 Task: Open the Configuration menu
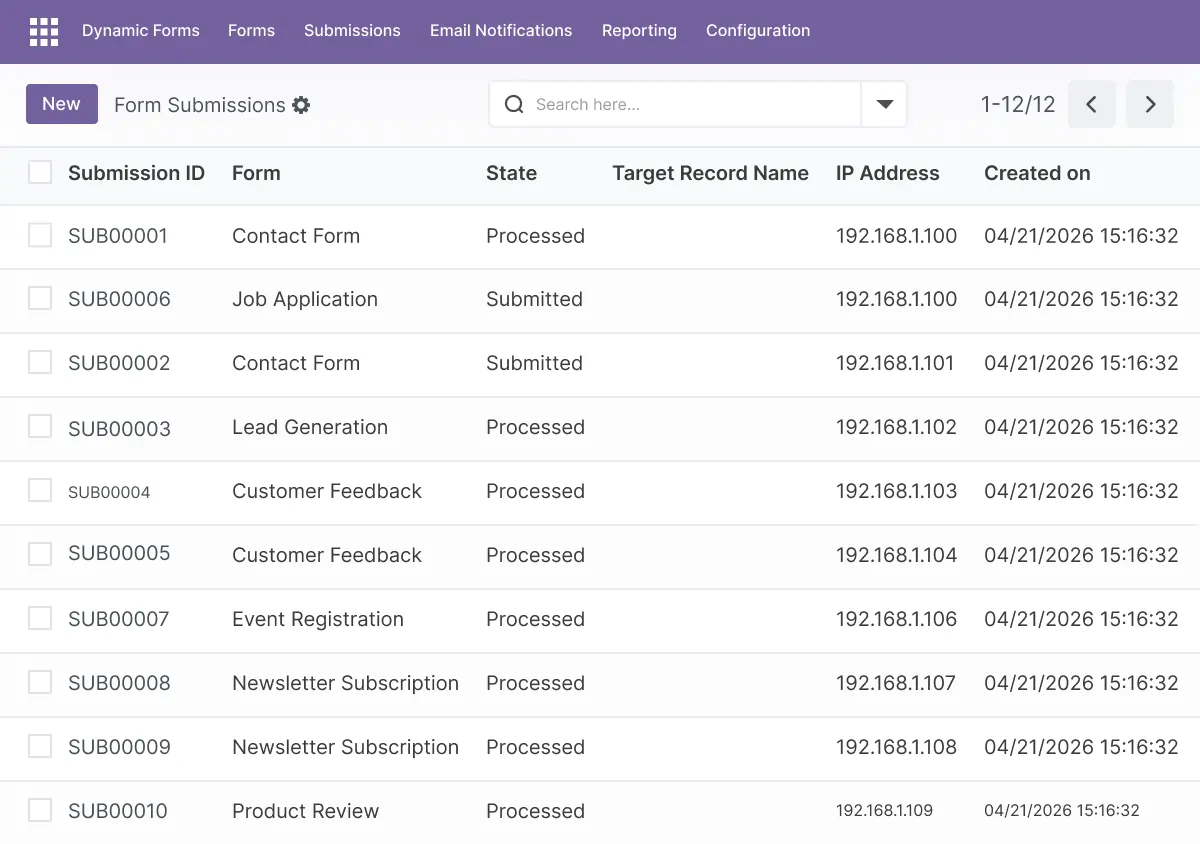[x=758, y=31]
